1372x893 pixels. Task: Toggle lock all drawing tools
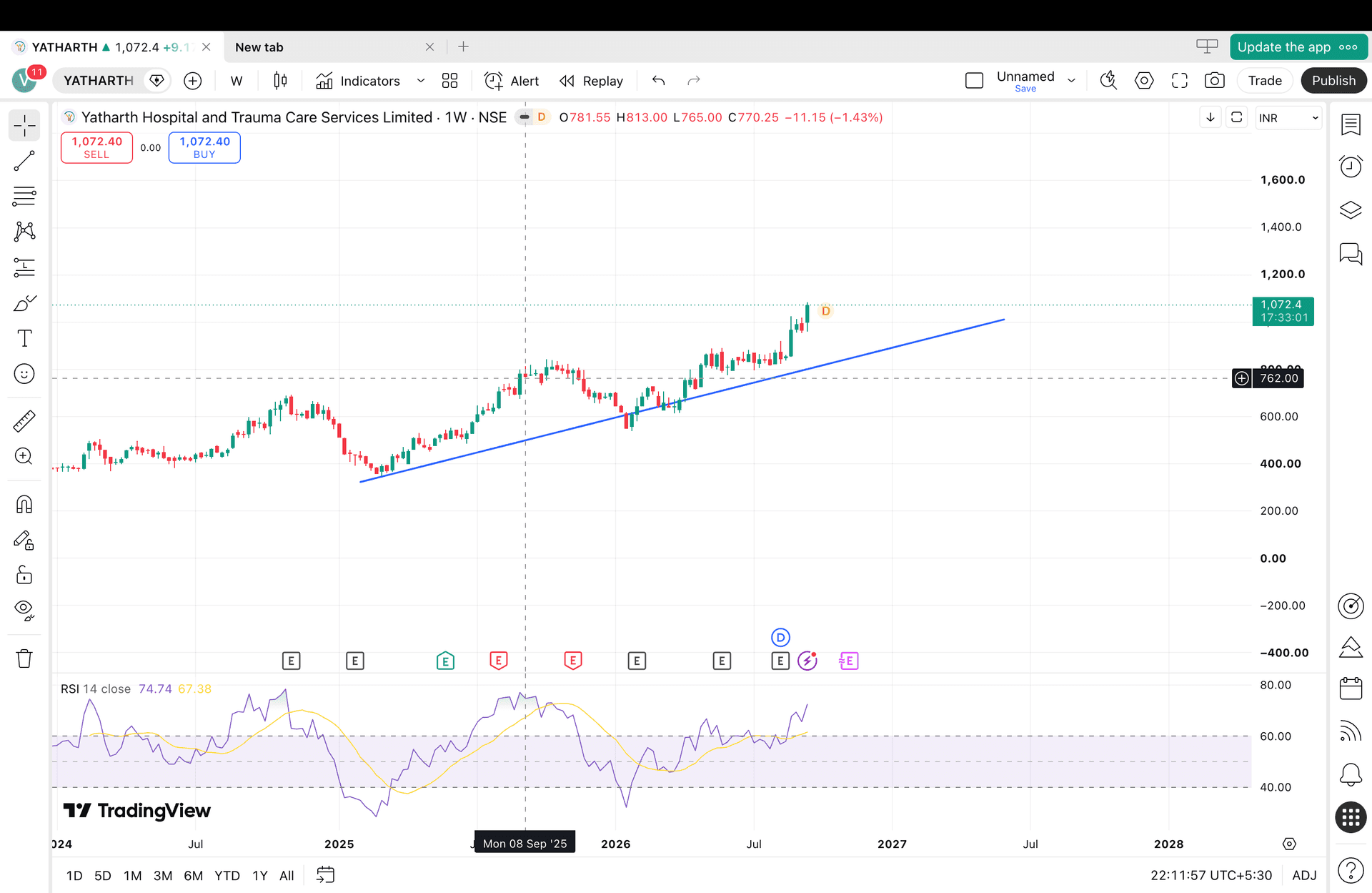24,575
